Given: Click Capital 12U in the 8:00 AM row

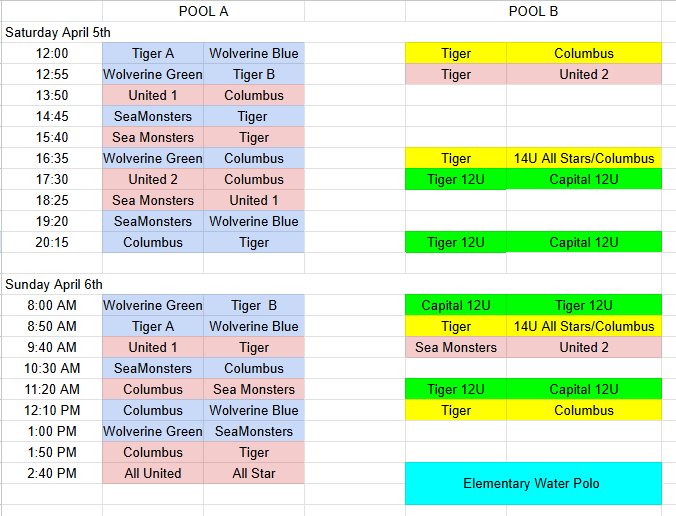Looking at the screenshot, I should pyautogui.click(x=456, y=305).
